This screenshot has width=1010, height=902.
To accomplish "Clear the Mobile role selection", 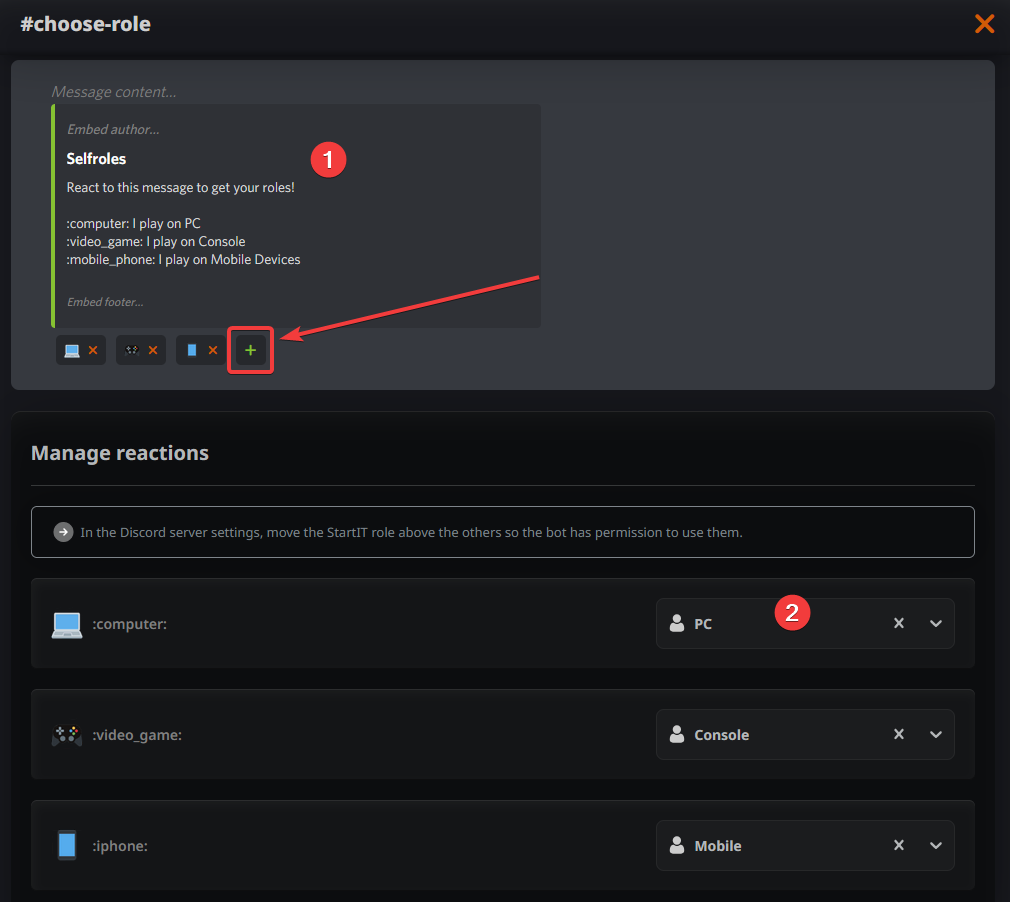I will [898, 846].
